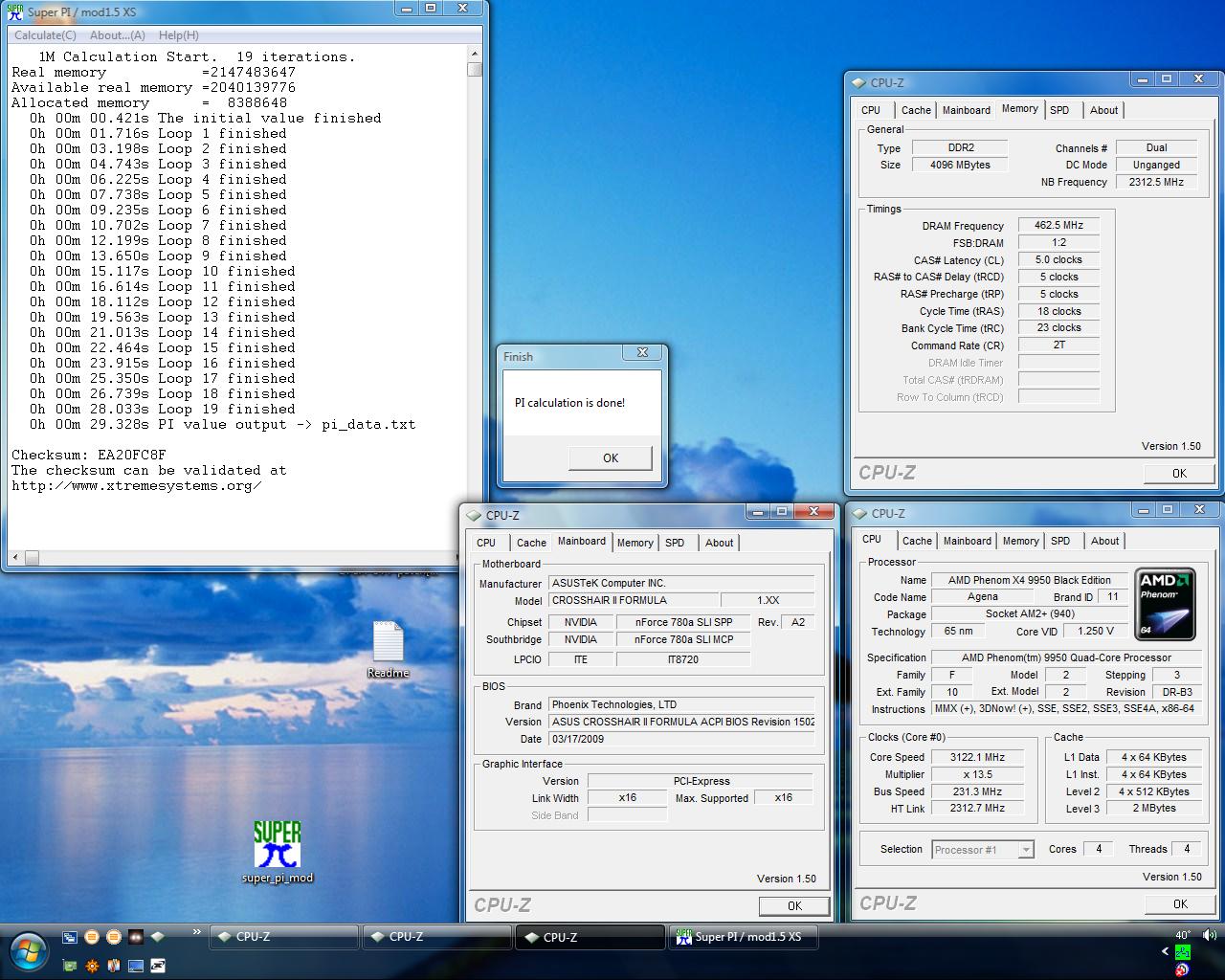Click the white Z-logo quick launch icon
1225x980 pixels.
[x=158, y=966]
